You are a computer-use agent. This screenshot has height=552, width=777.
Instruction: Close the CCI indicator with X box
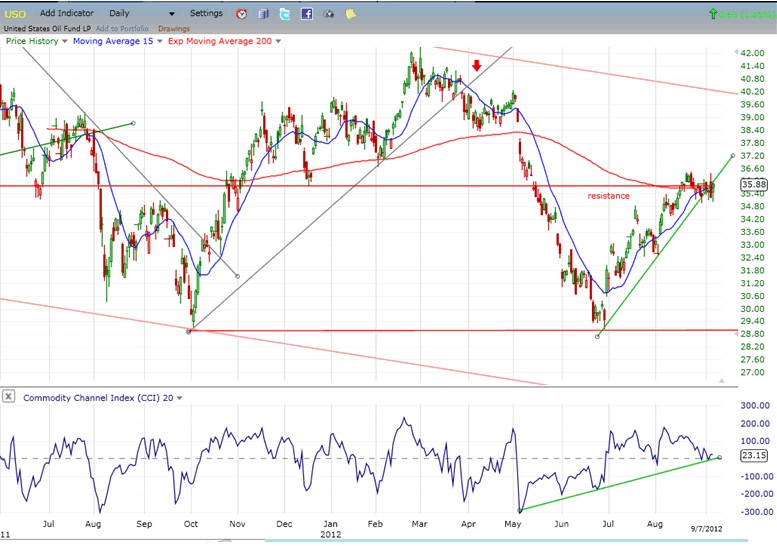point(9,397)
